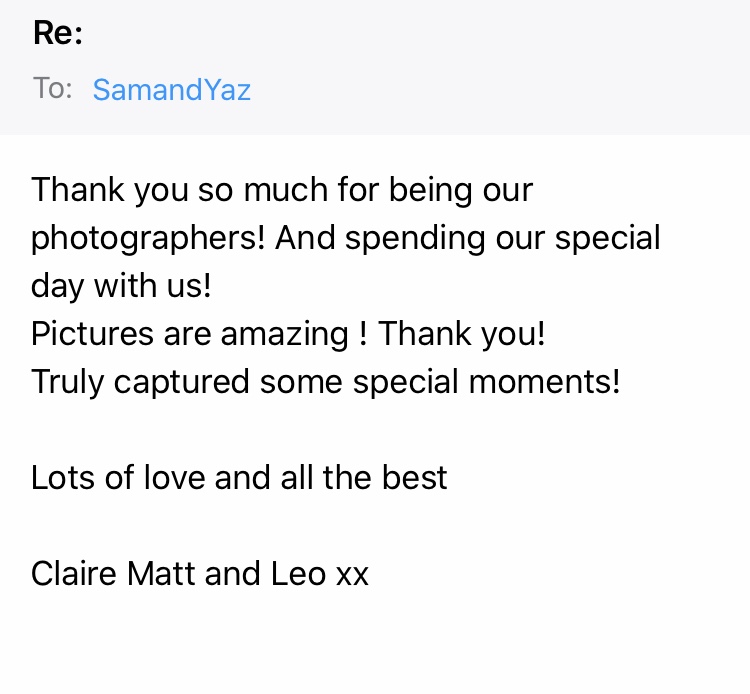Image resolution: width=750 pixels, height=694 pixels.
Task: Click the word 'moments!' in the body
Action: click(x=544, y=382)
